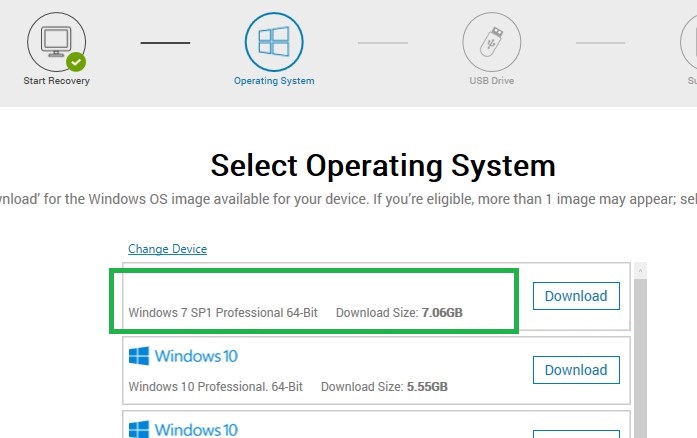Click the Download Size 7.06GB text
The width and height of the screenshot is (697, 438).
tap(399, 313)
